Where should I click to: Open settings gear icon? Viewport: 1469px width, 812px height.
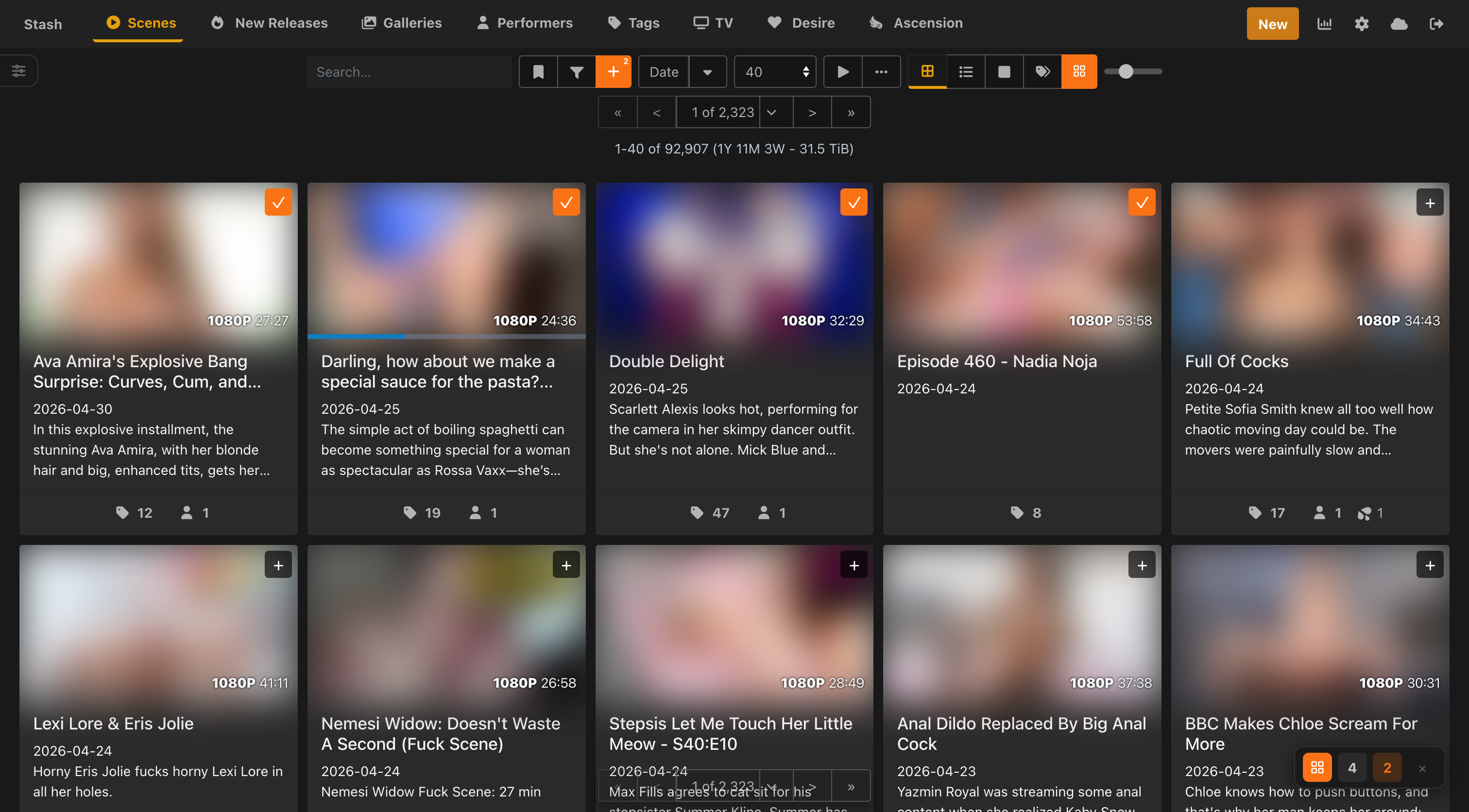tap(1362, 24)
